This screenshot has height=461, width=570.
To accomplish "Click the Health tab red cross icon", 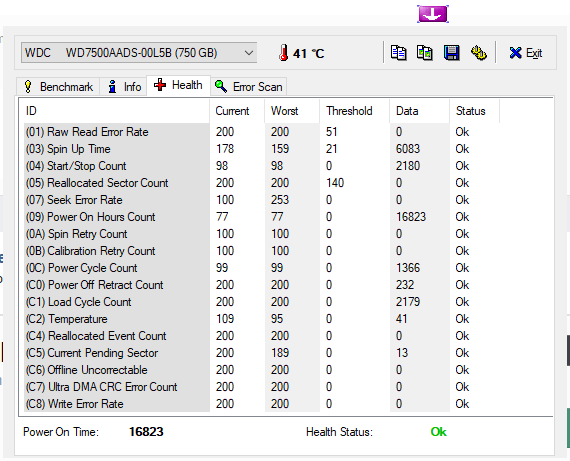I will point(160,85).
